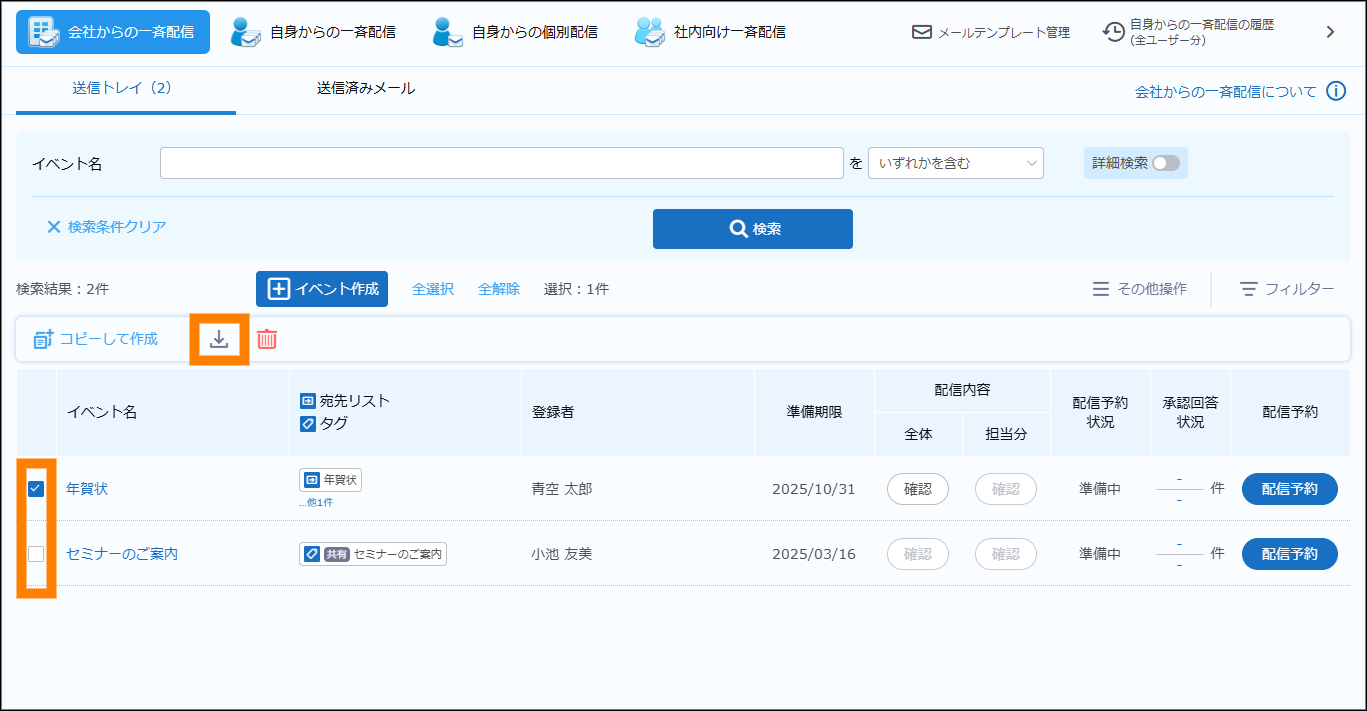Click the 検索 search button
1367x711 pixels.
point(752,229)
